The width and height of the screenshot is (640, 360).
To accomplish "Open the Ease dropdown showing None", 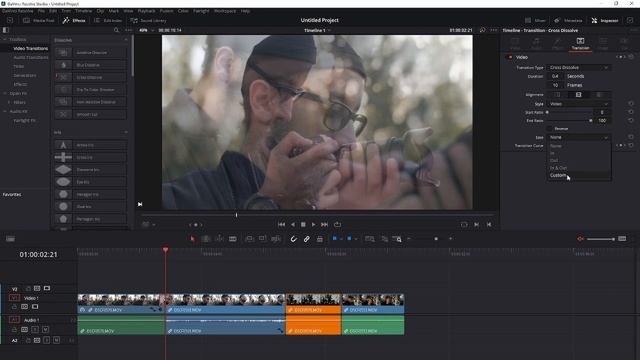I will 579,138.
